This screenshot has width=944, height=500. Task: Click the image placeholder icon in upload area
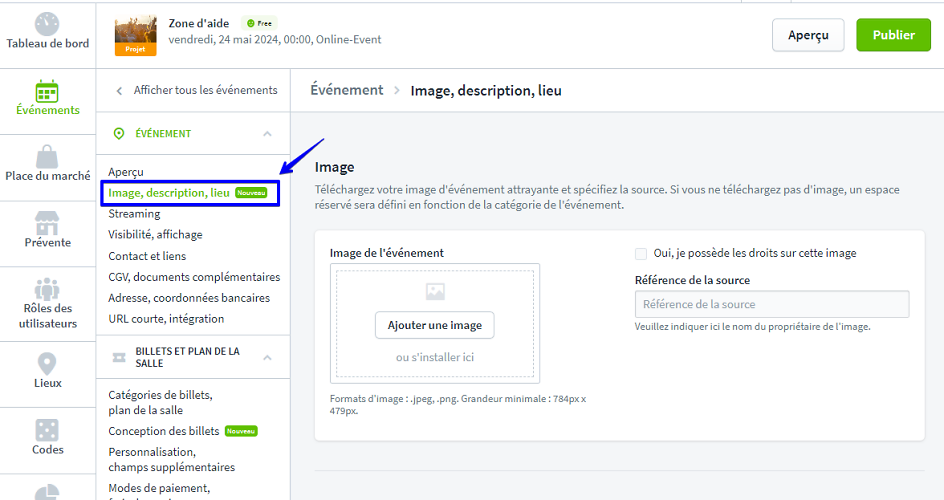tap(435, 292)
